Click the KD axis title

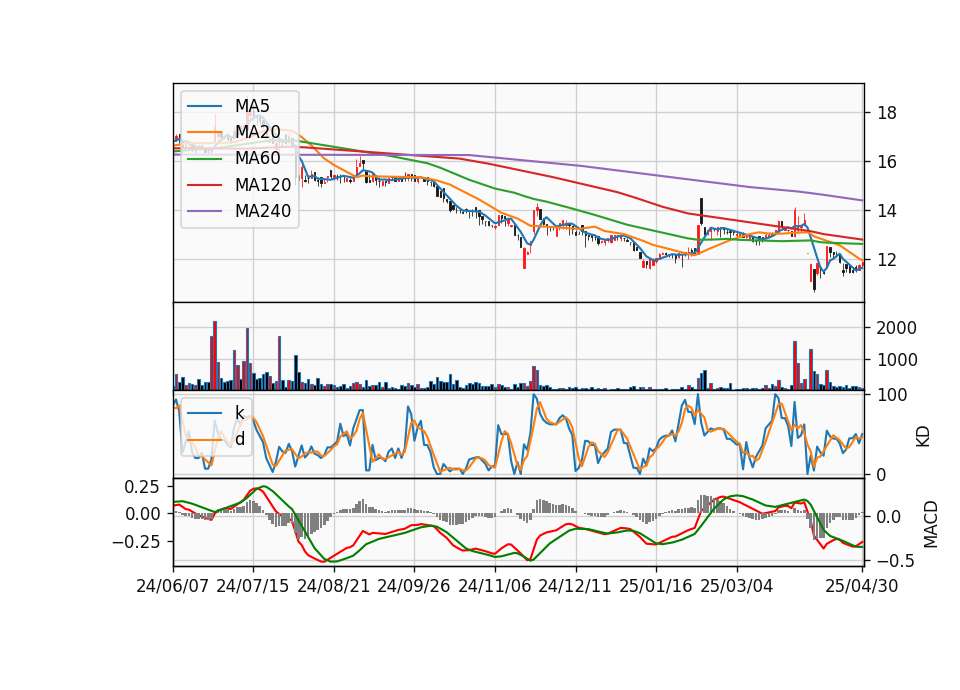[x=923, y=436]
